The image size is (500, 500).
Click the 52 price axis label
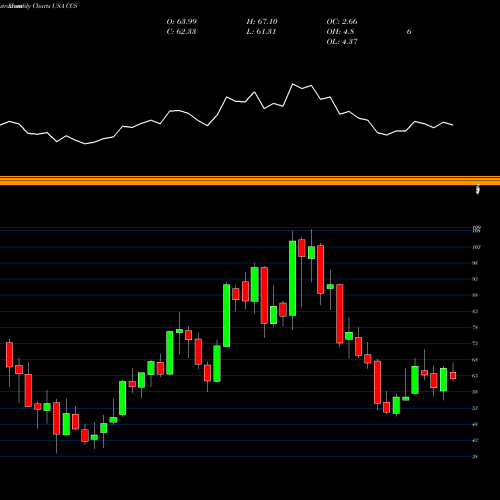pyautogui.click(x=475, y=408)
